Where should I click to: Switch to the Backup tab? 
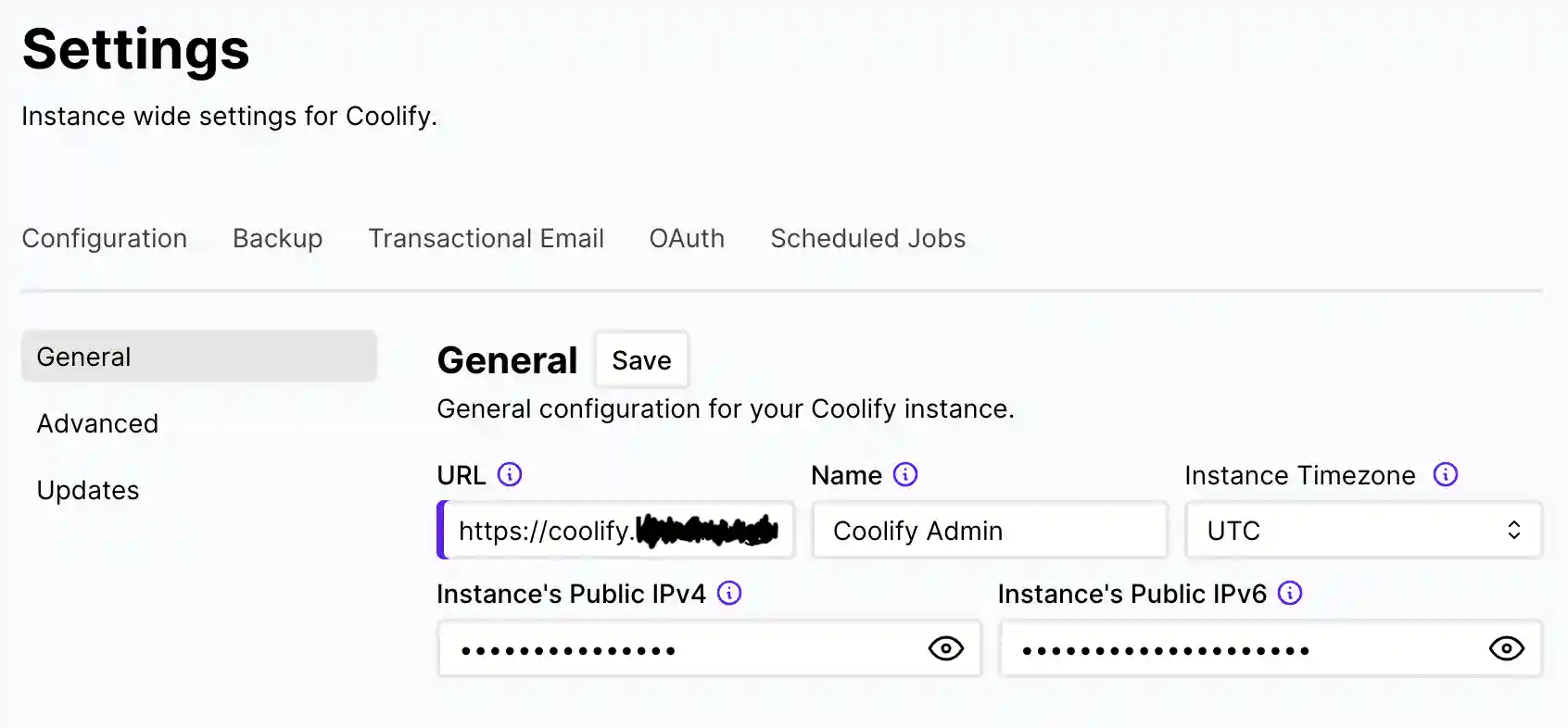pos(277,238)
